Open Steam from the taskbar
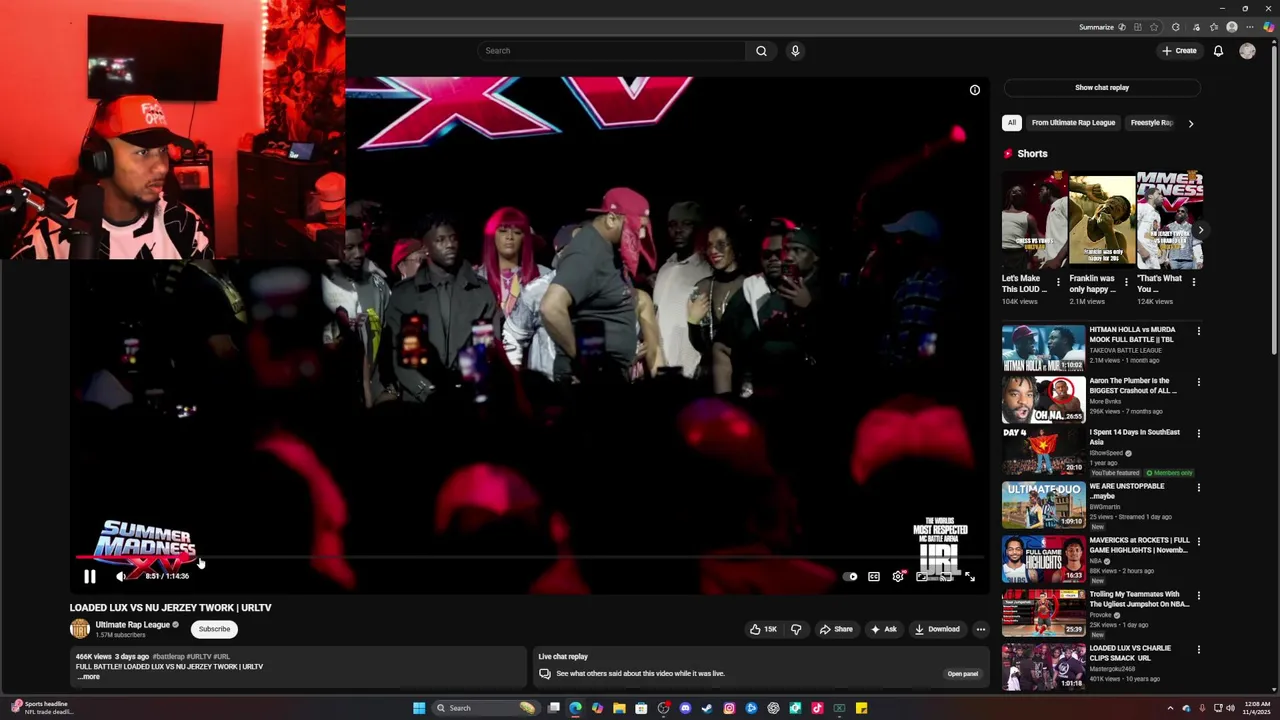Screen dimensions: 1280x720 point(707,708)
